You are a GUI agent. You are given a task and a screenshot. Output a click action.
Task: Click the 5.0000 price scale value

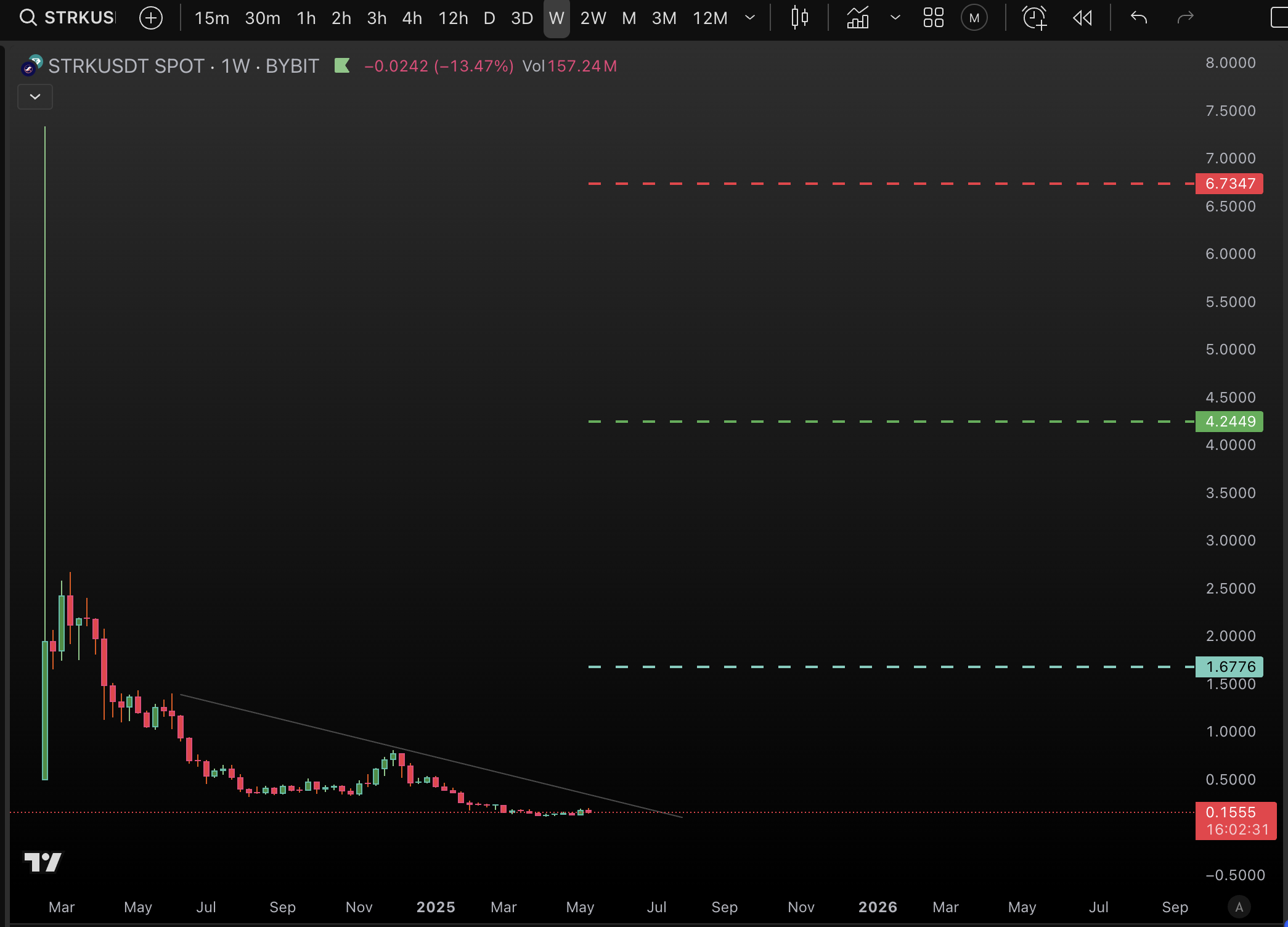[1231, 349]
